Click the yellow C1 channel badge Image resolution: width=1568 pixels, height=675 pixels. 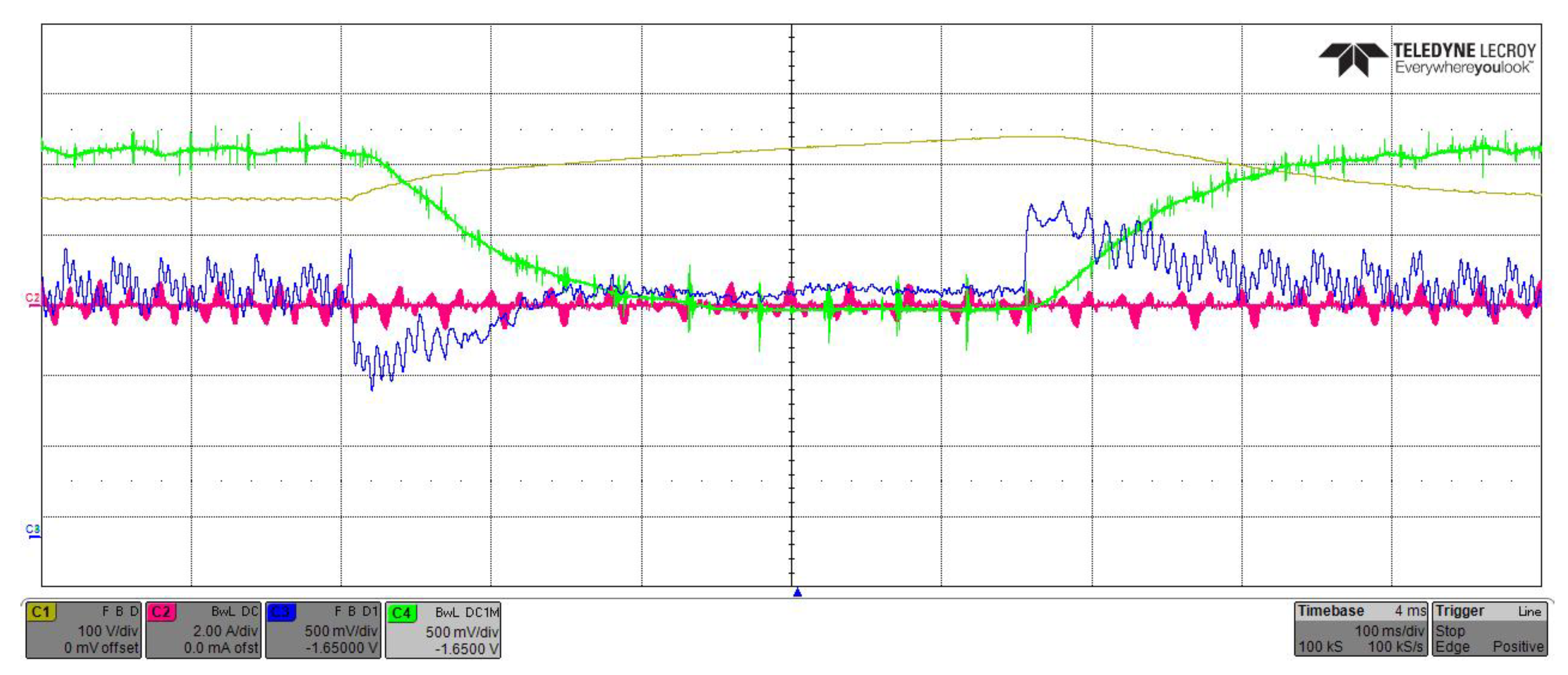tap(41, 611)
